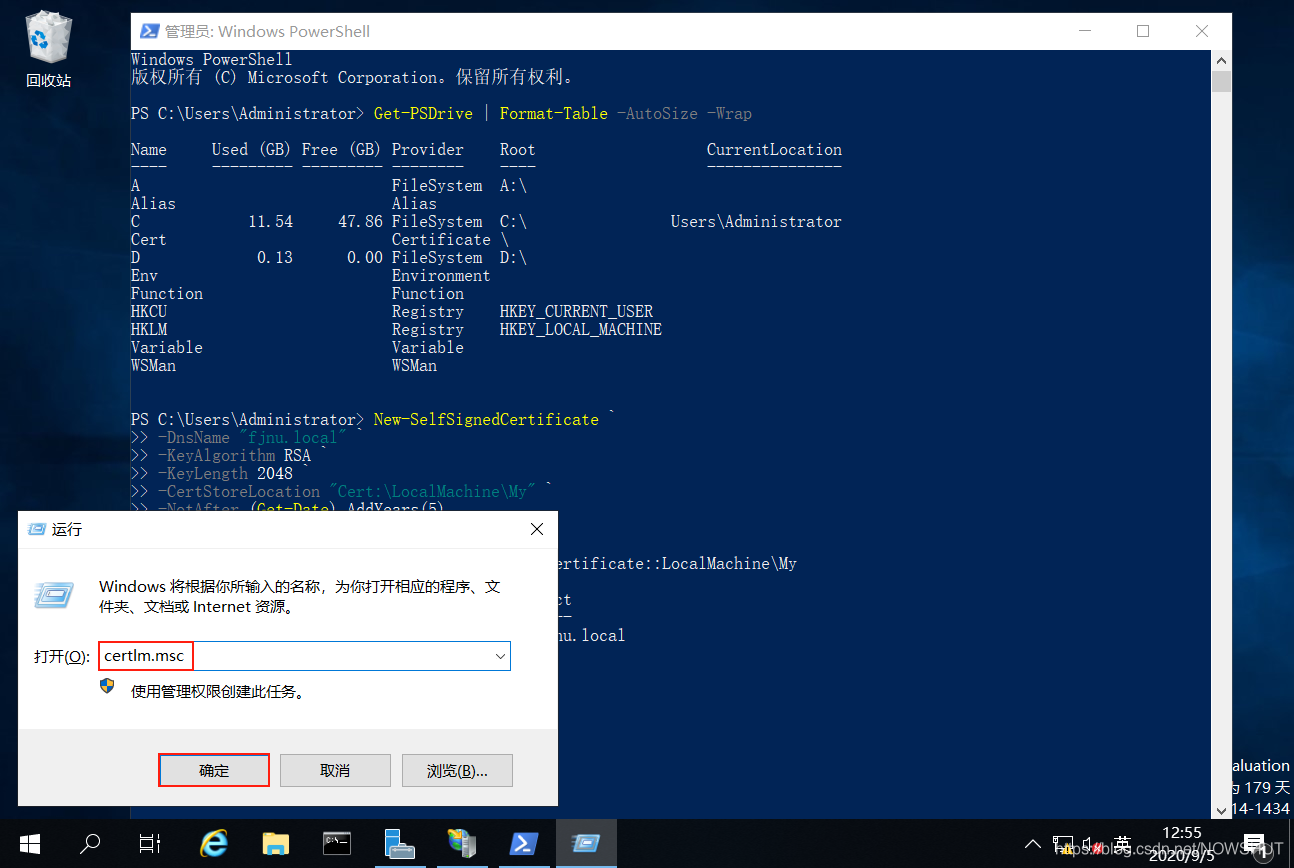Click 'Certificate' provider text

[441, 239]
